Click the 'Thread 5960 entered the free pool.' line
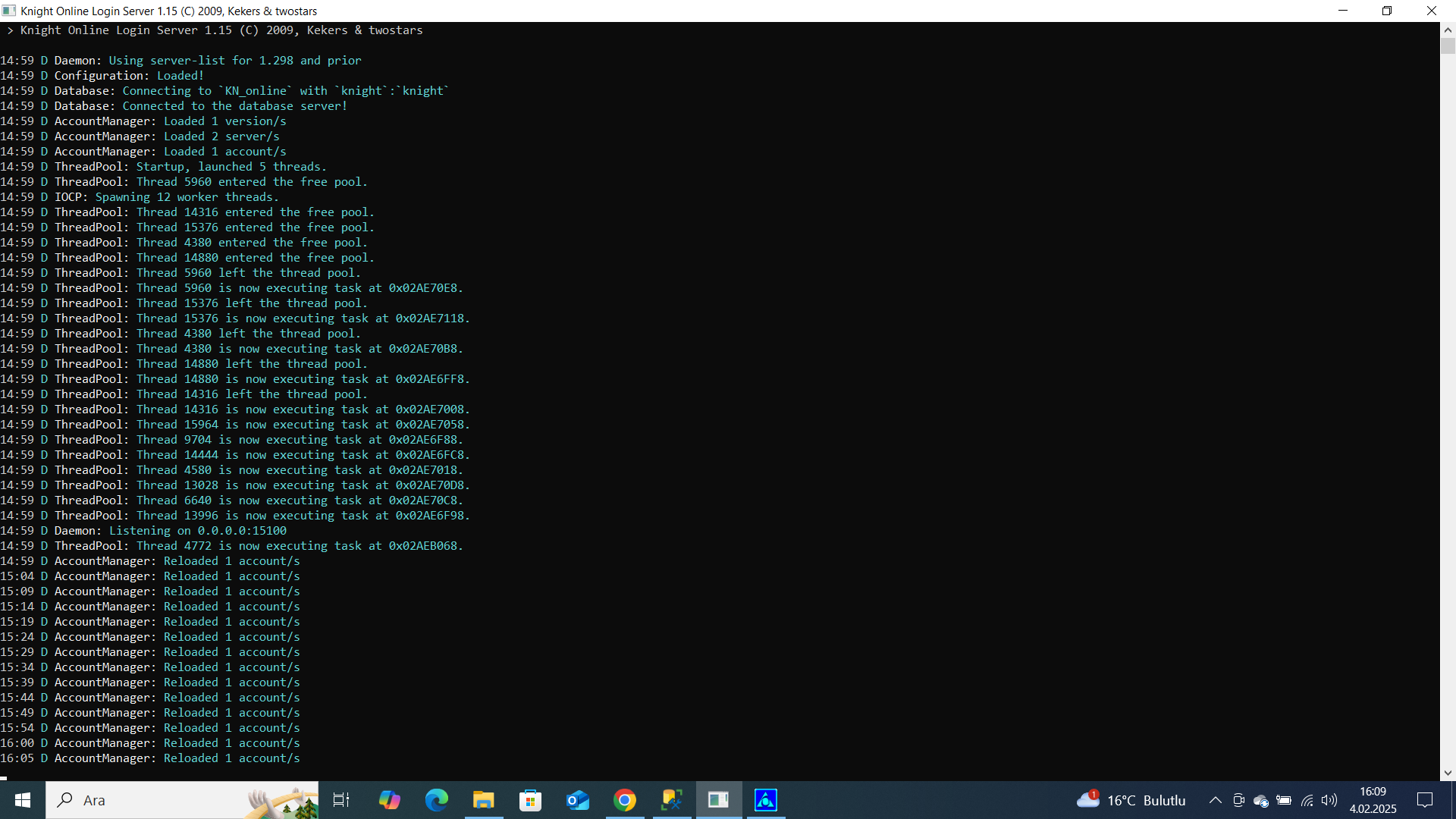Viewport: 1456px width, 819px height. point(184,182)
